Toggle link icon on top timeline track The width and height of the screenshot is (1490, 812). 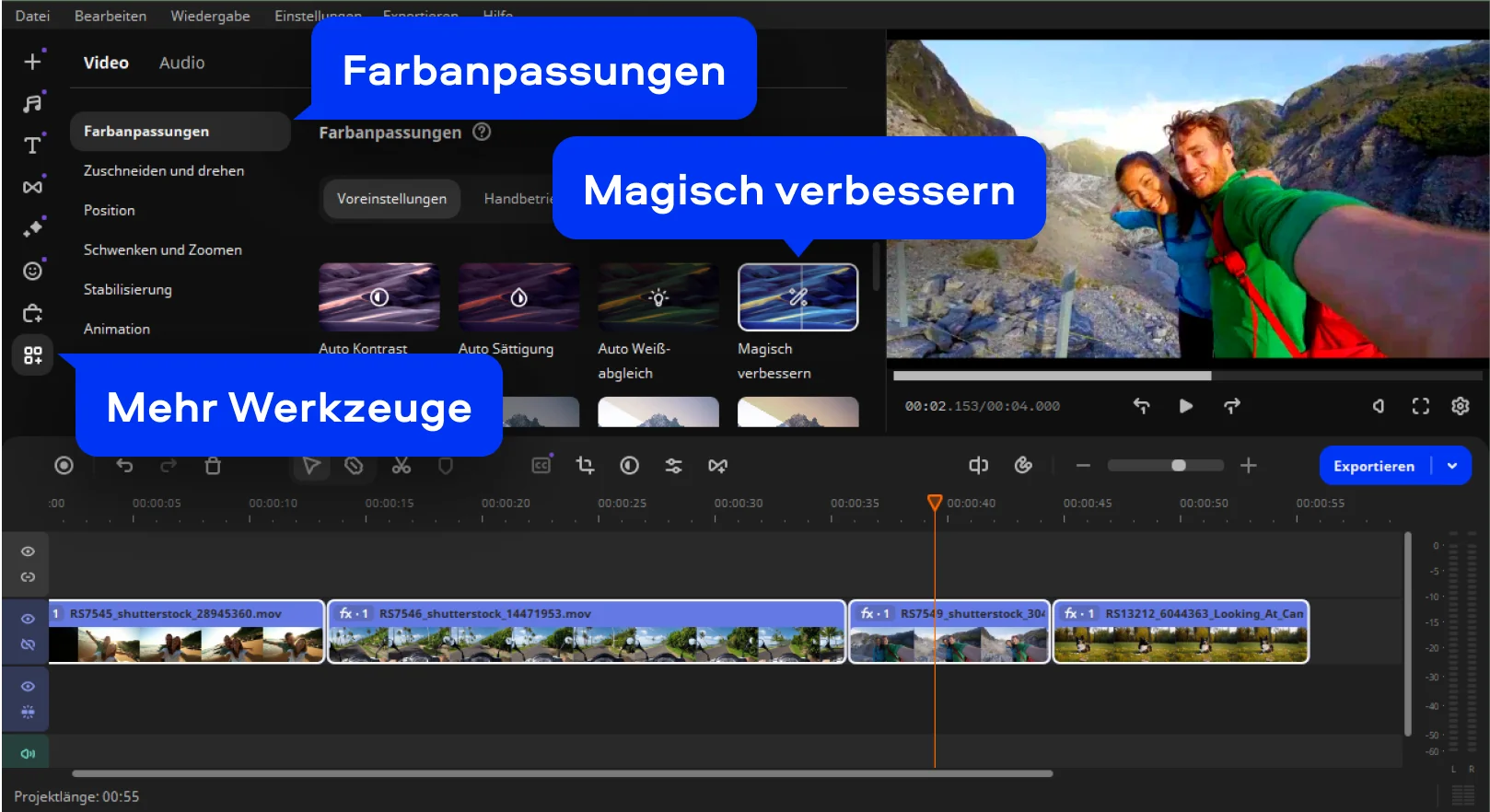point(28,577)
